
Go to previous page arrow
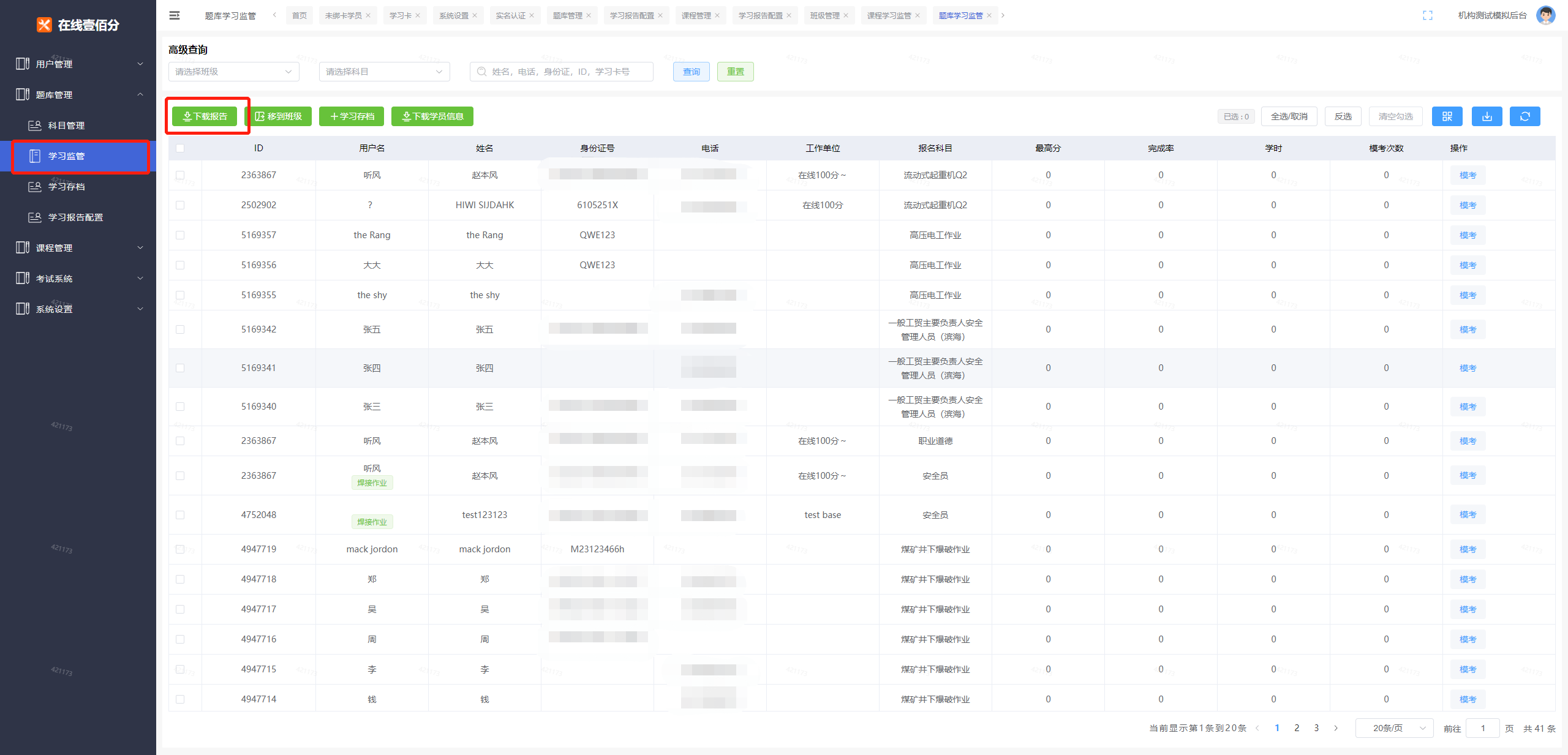(1257, 728)
